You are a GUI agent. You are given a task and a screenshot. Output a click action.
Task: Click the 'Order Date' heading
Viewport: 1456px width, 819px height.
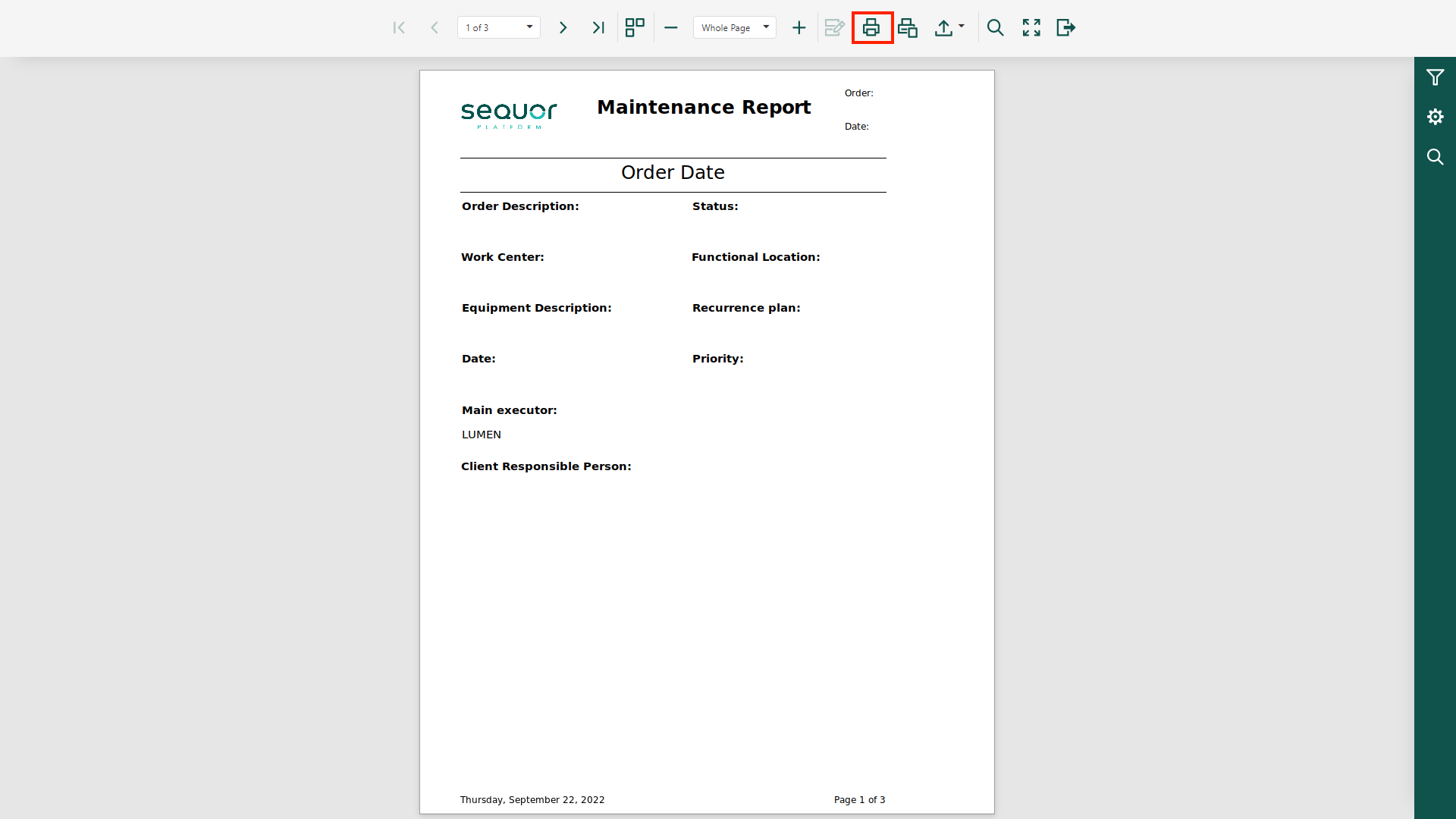673,173
